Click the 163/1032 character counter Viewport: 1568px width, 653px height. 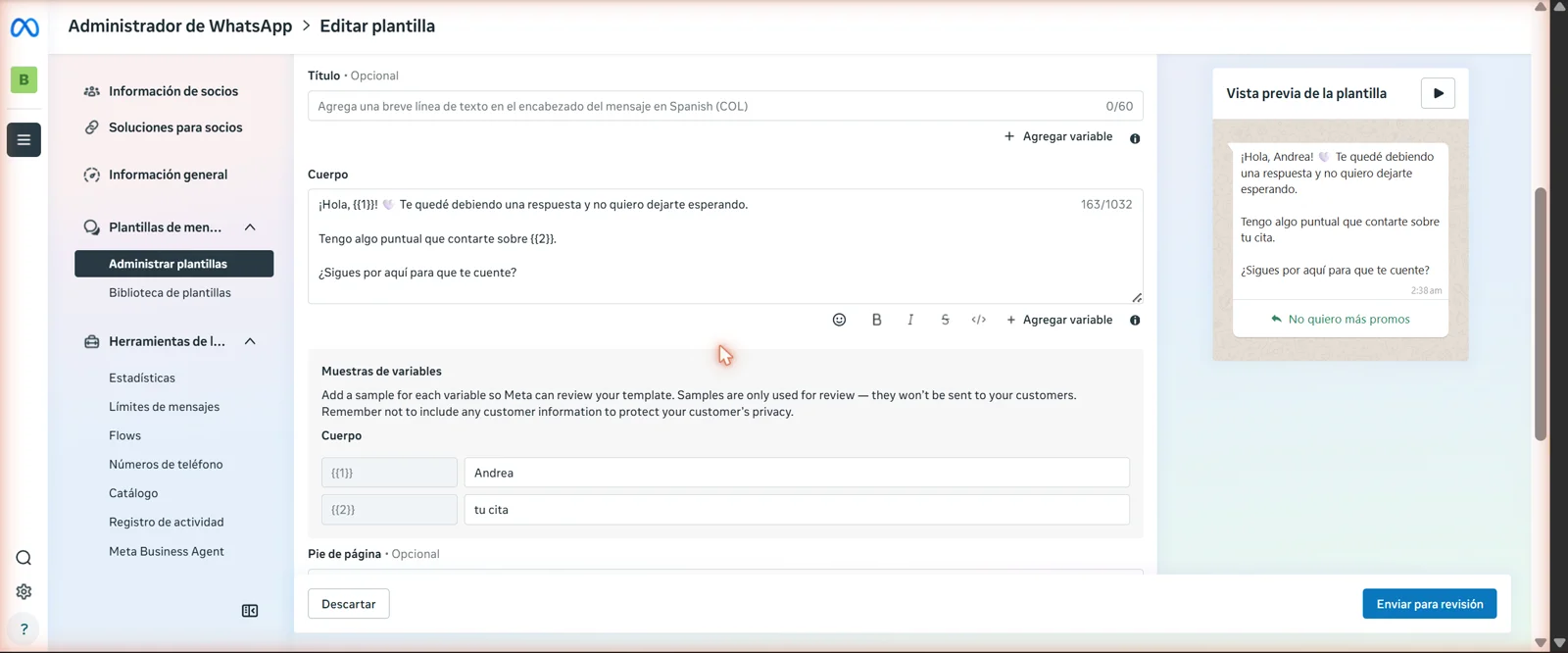(1106, 204)
